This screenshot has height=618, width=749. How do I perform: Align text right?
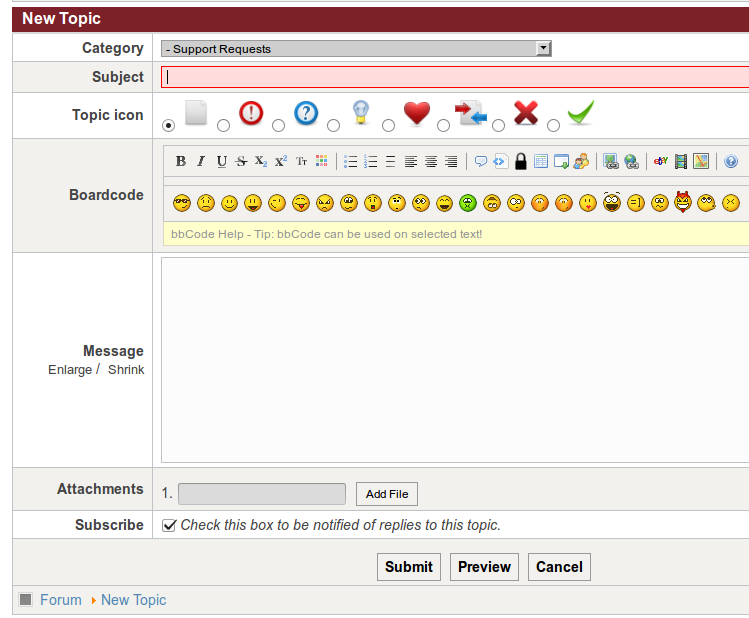click(x=451, y=161)
